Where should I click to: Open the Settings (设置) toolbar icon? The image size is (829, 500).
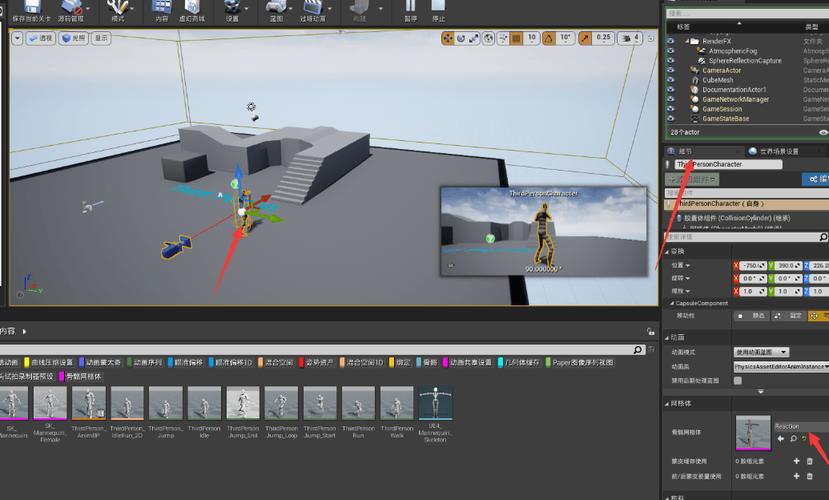tap(232, 11)
